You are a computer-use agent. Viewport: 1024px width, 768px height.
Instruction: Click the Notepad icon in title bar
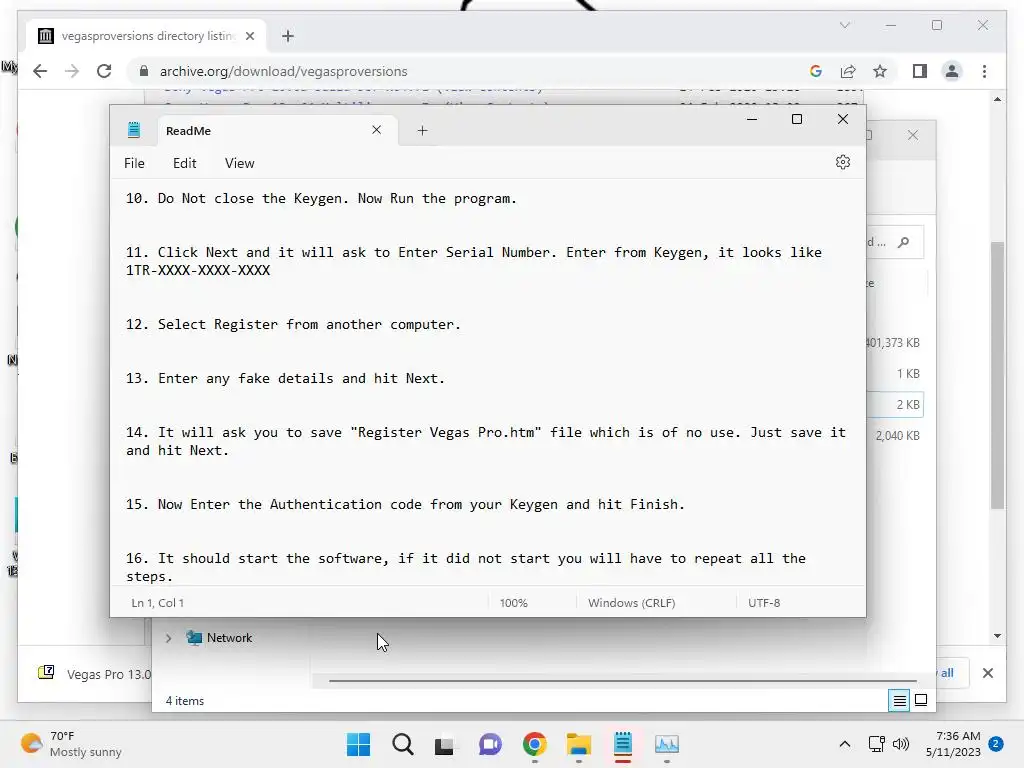point(134,130)
